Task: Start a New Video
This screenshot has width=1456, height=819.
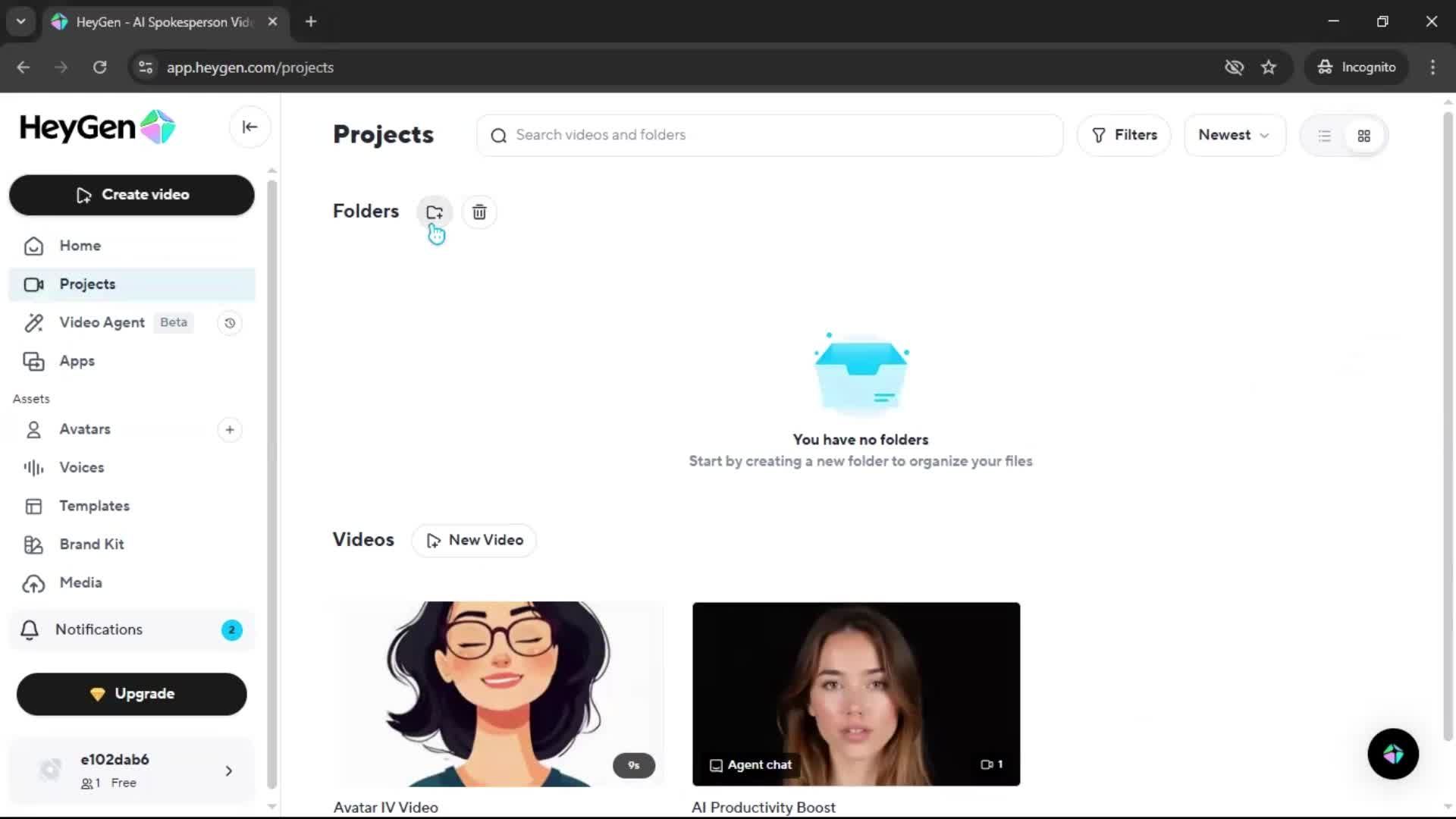Action: tap(474, 540)
